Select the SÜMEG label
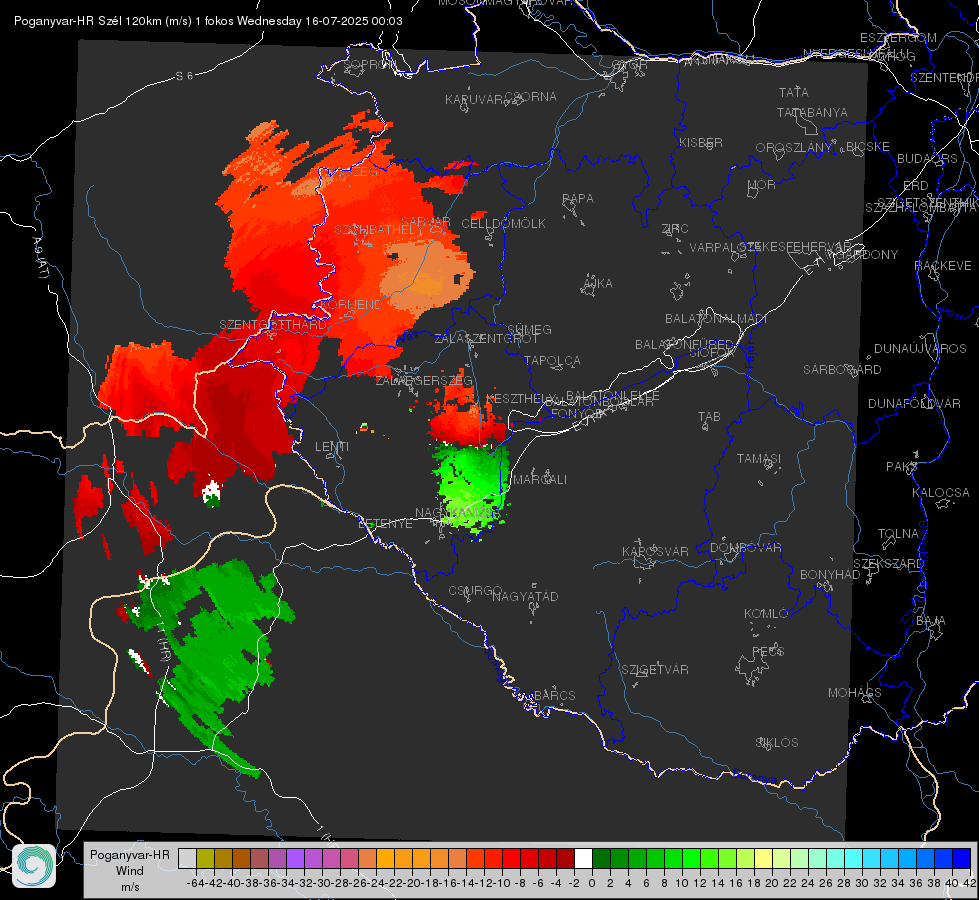Image resolution: width=979 pixels, height=900 pixels. (529, 330)
